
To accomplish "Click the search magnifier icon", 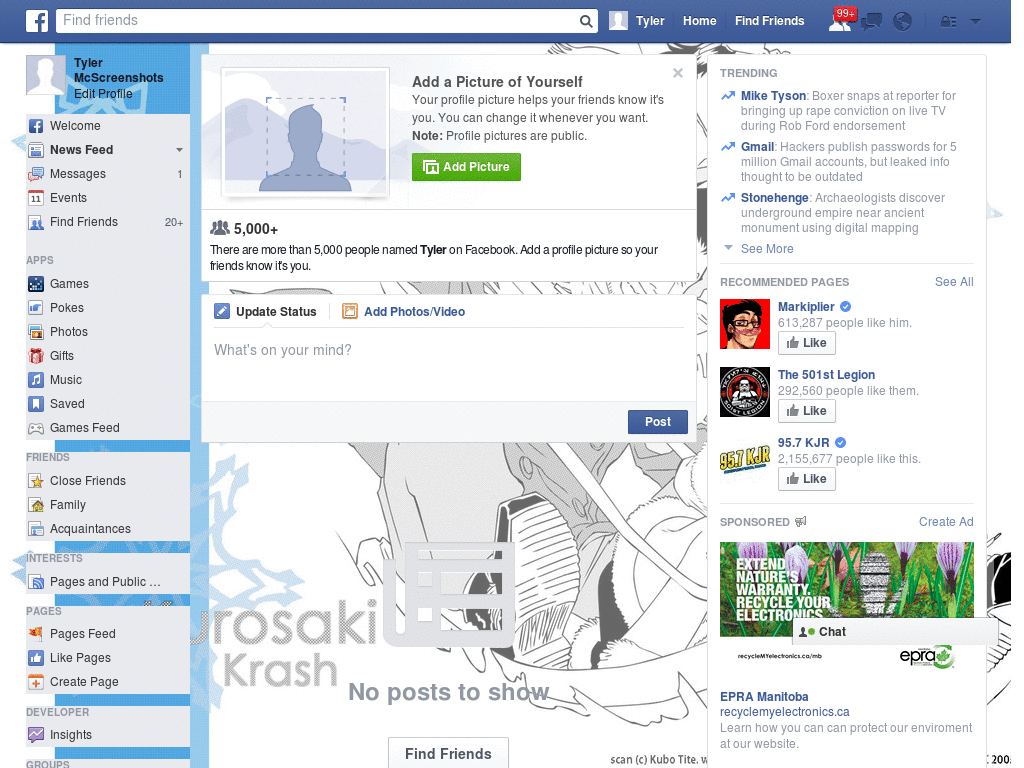I will pos(586,21).
